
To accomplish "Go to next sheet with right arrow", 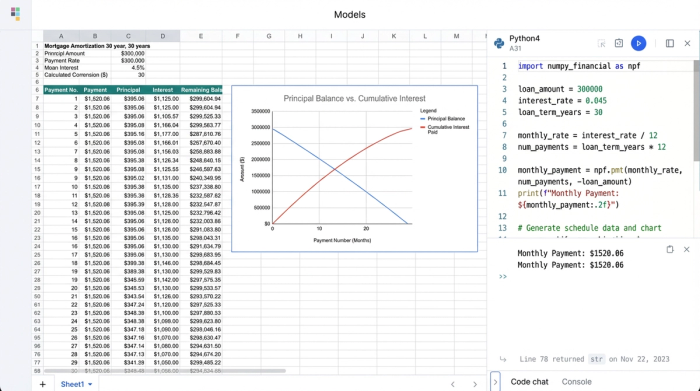I will 475,384.
